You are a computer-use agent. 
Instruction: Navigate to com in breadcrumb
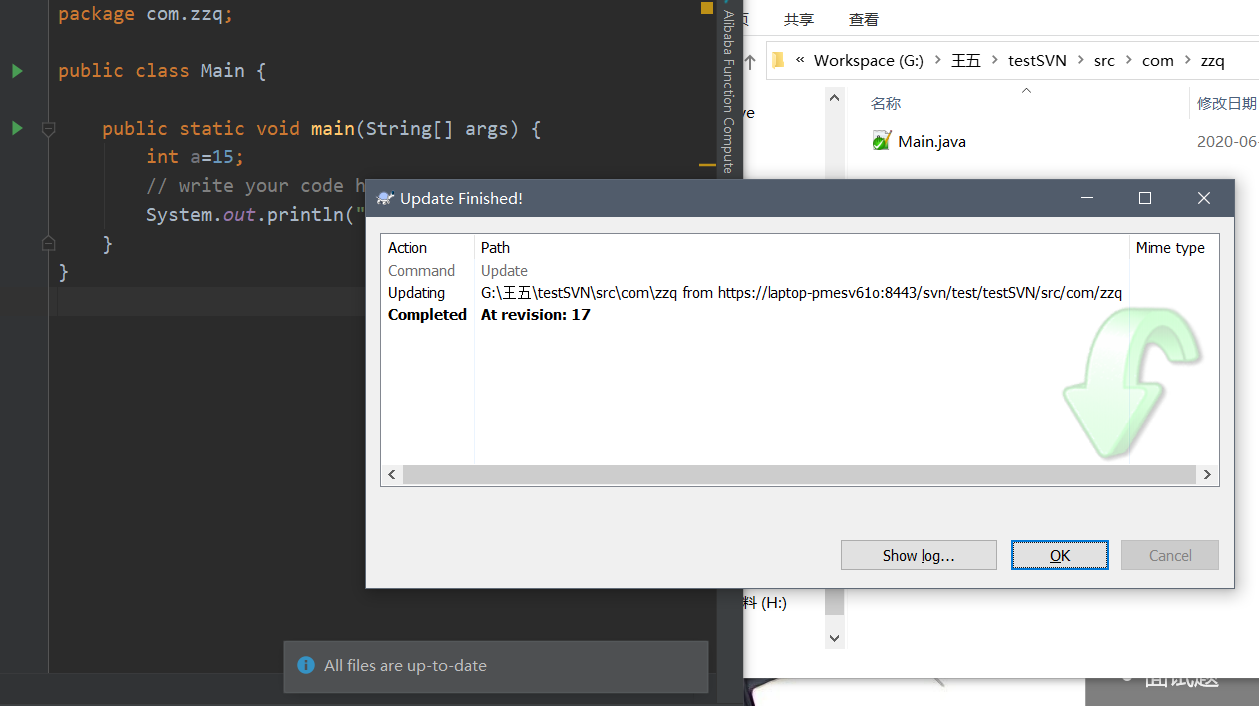(x=1158, y=60)
